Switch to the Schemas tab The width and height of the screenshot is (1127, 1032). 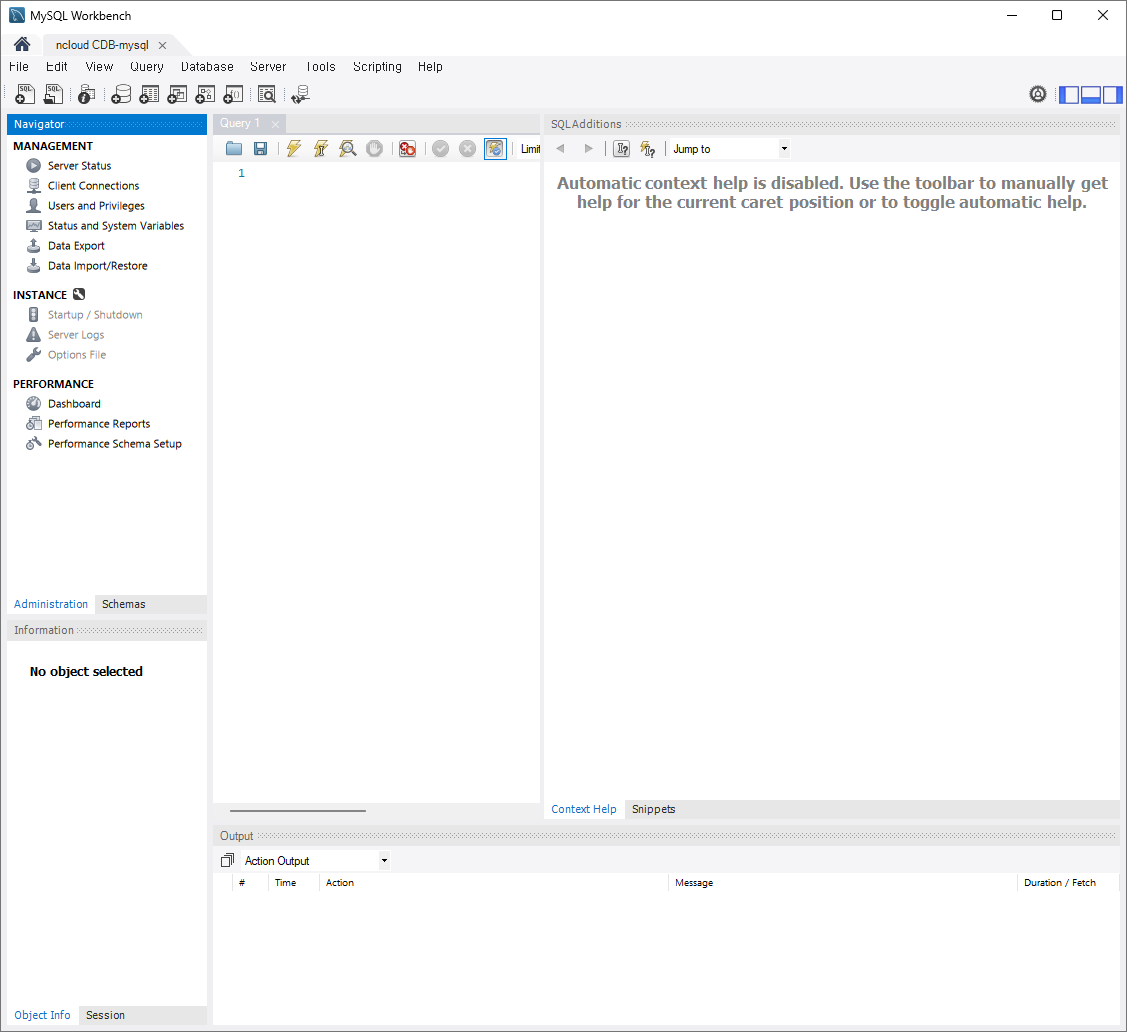[124, 604]
